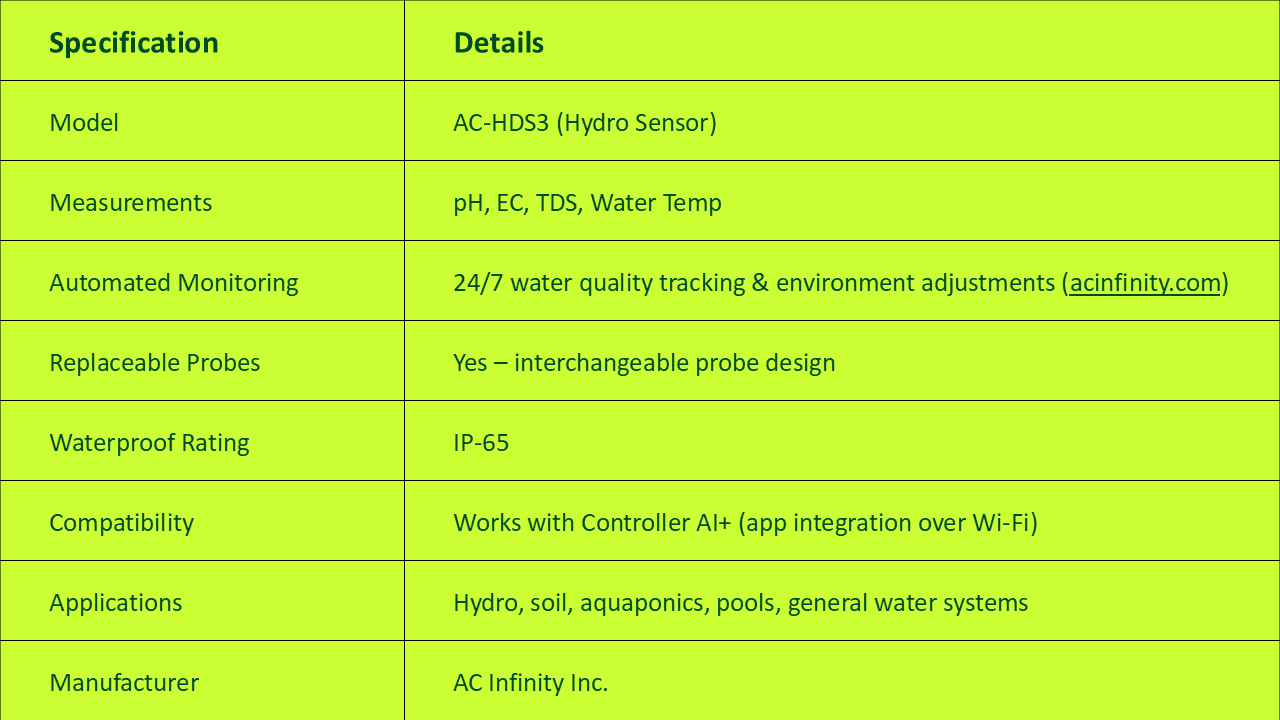1280x720 pixels.
Task: Open the acinfinity.com hyperlink
Action: coord(1145,283)
